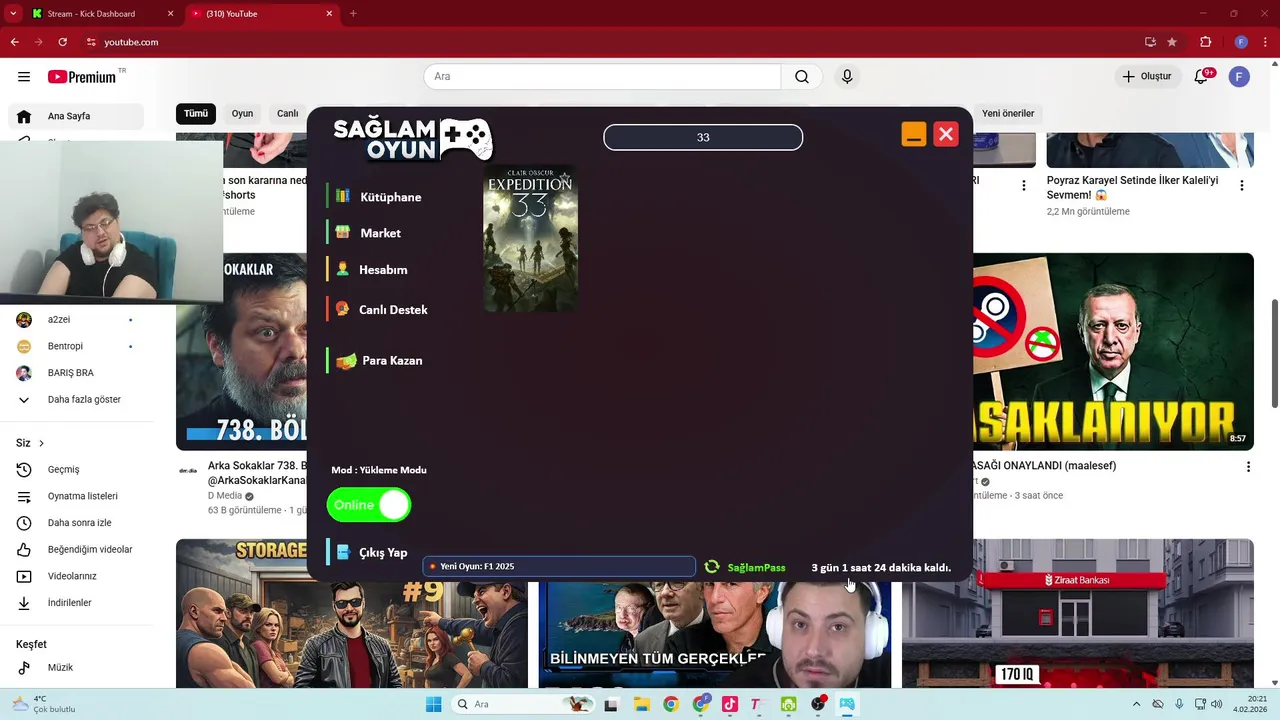
Task: Open options for AŞAĞI ONAYLANDI video
Action: coord(1248,467)
